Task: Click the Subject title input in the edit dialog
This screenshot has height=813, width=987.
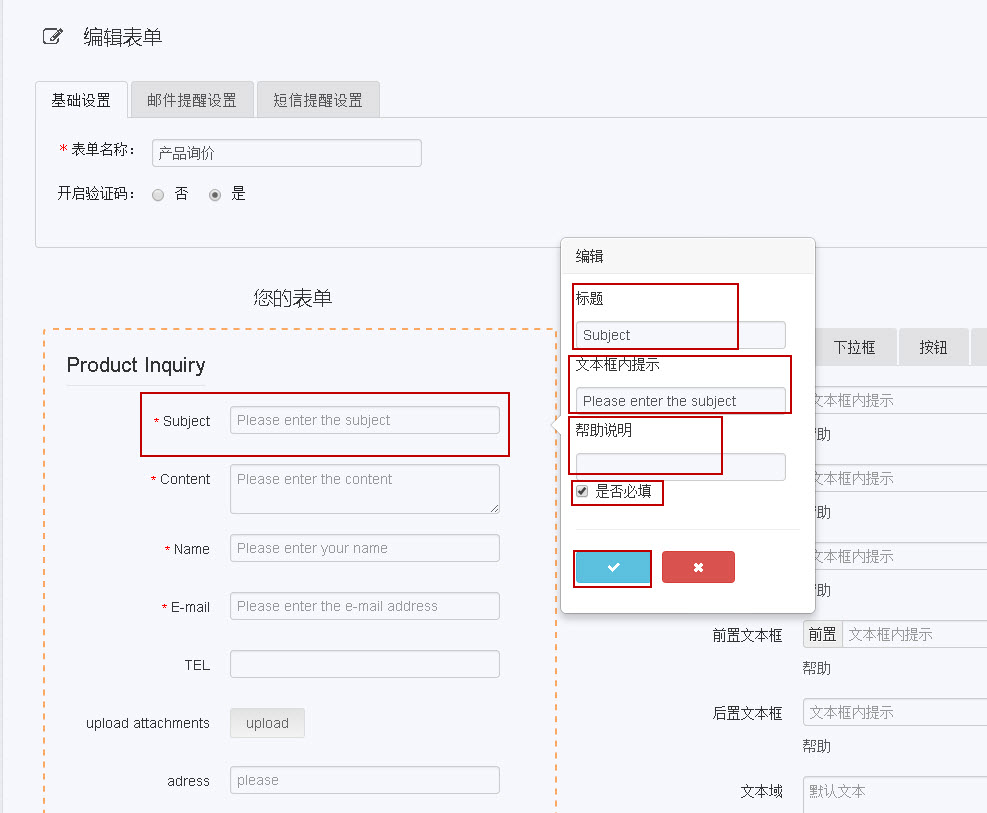Action: click(655, 334)
